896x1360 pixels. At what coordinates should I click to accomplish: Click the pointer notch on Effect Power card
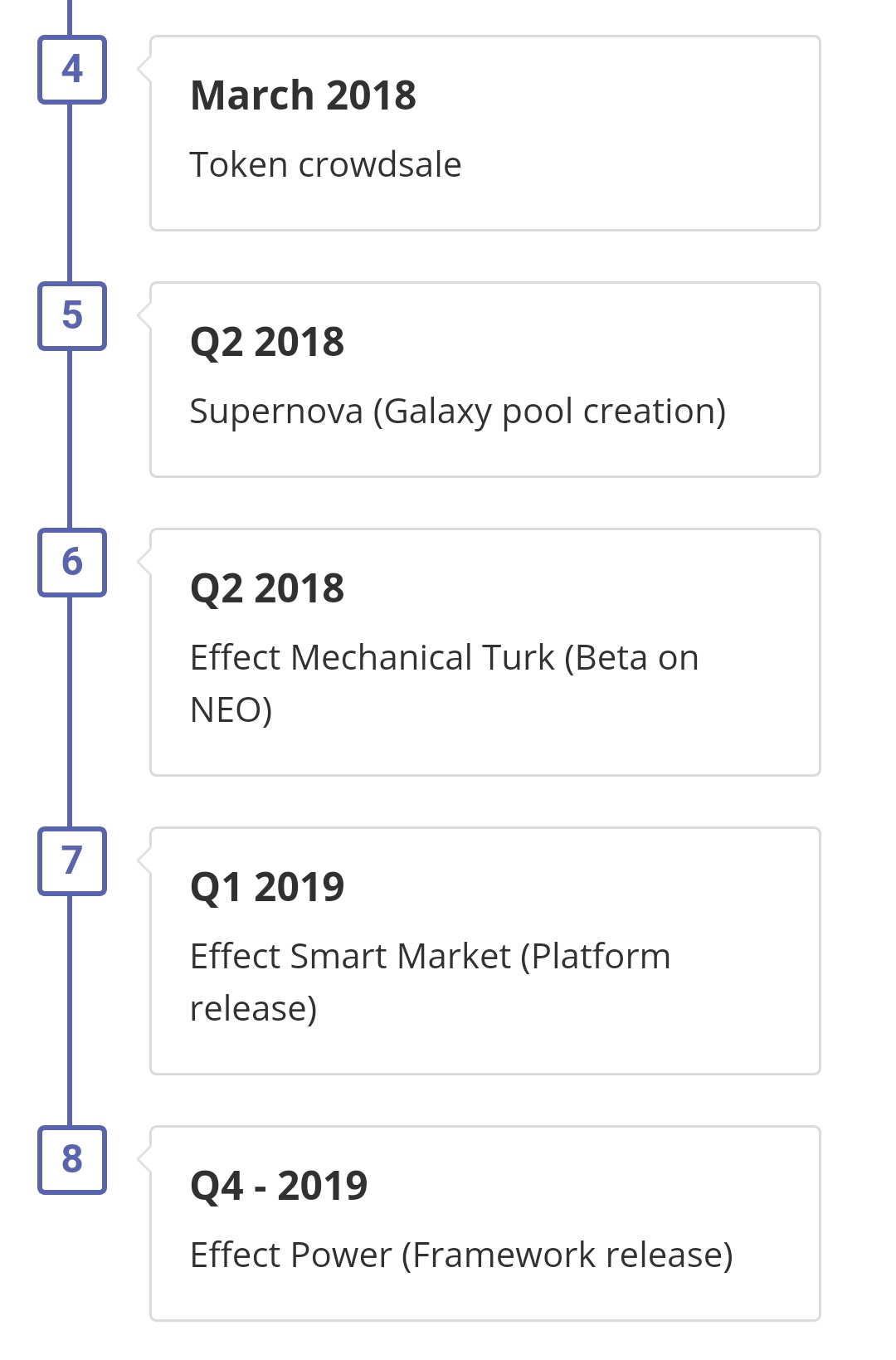[x=144, y=1159]
